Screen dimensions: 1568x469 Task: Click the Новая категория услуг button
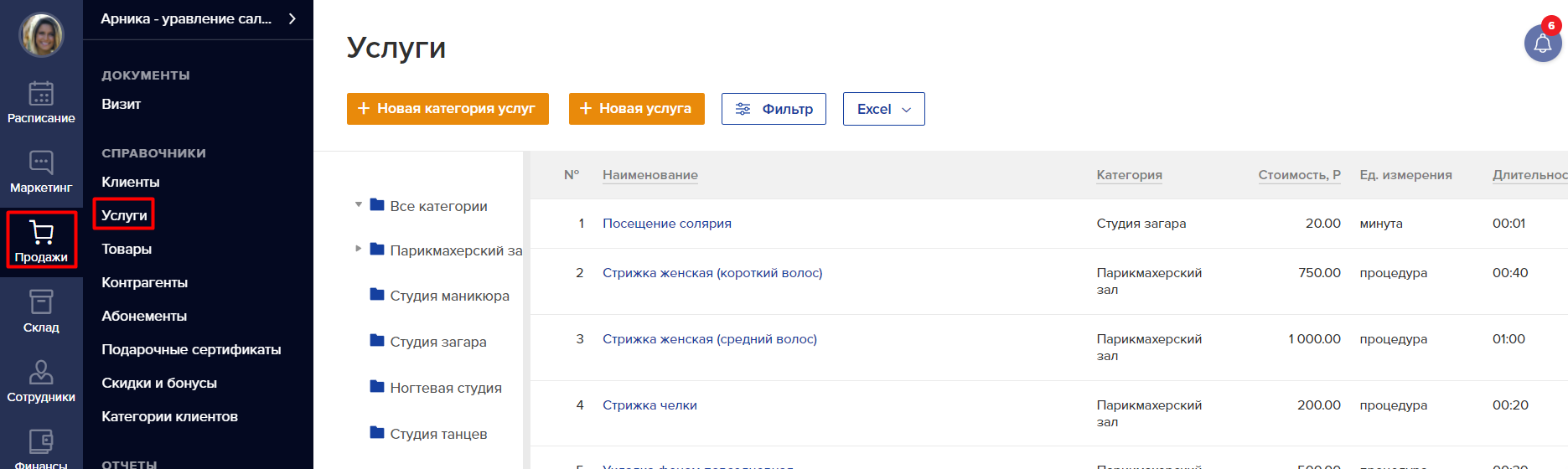click(x=448, y=109)
